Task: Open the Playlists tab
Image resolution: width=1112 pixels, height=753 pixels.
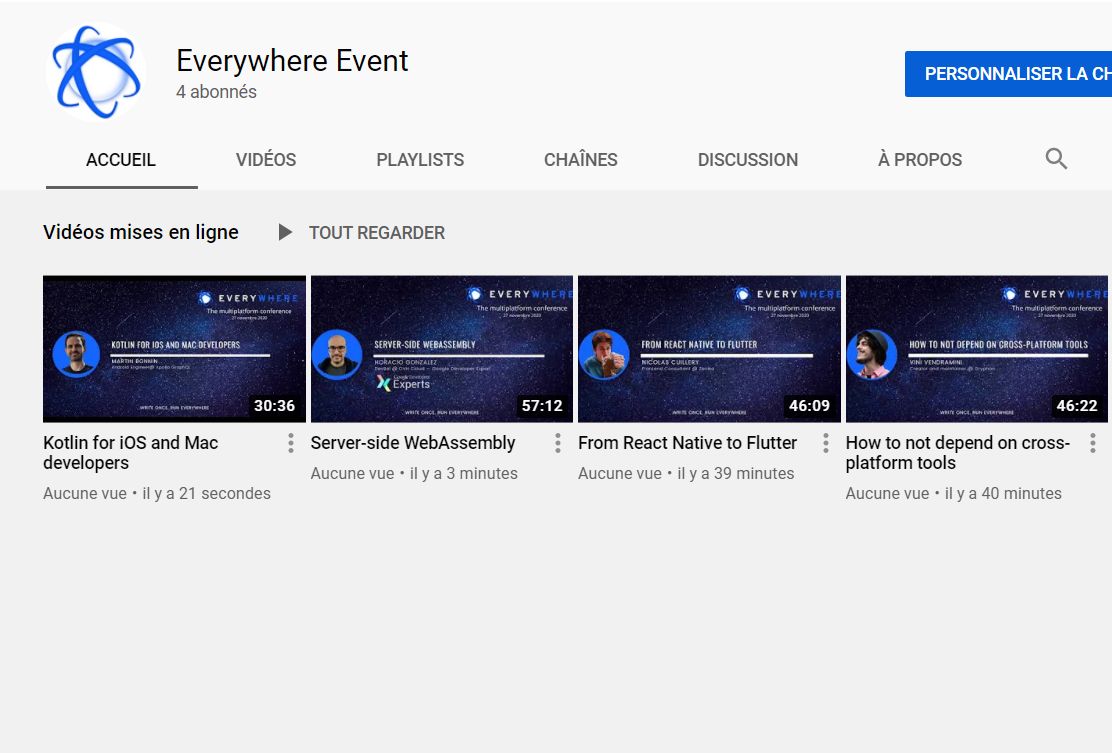Action: coord(420,160)
